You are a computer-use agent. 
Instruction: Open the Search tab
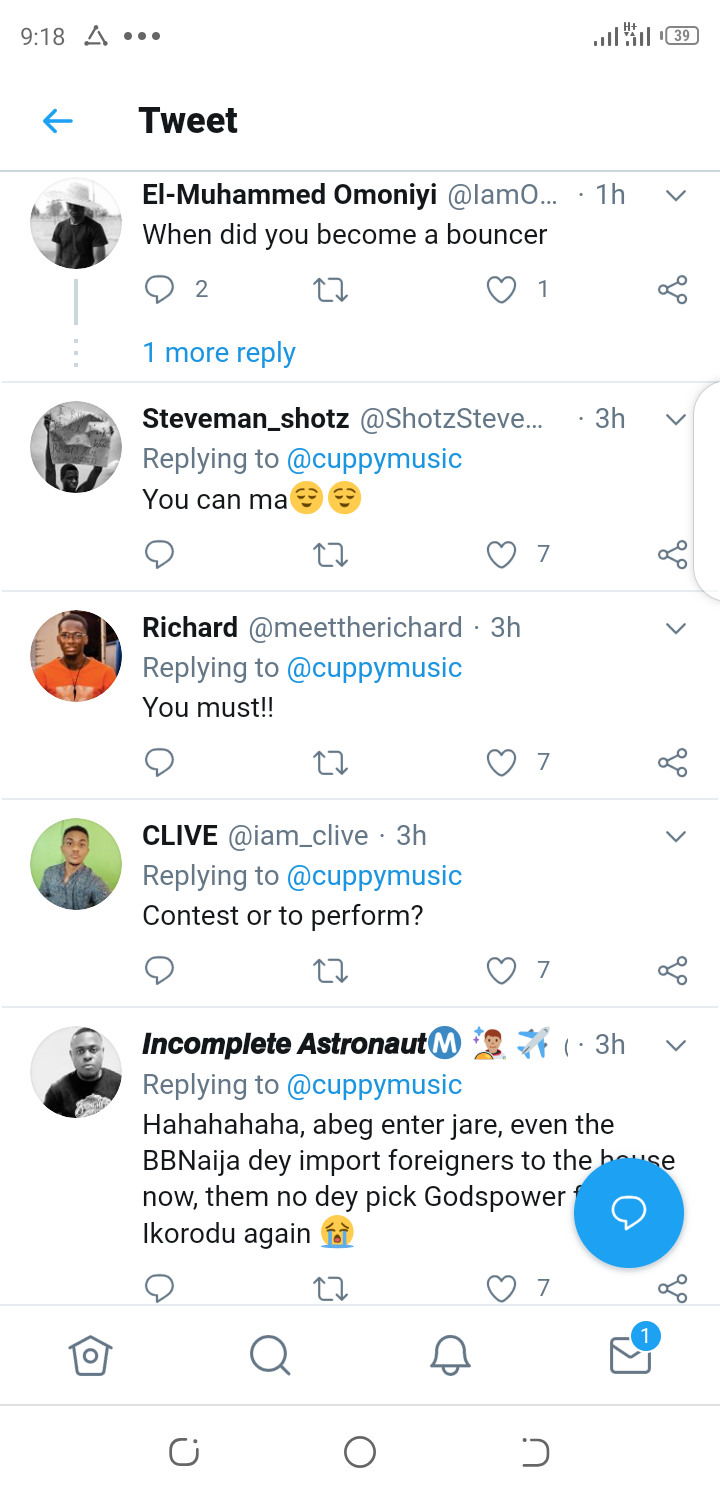270,1356
